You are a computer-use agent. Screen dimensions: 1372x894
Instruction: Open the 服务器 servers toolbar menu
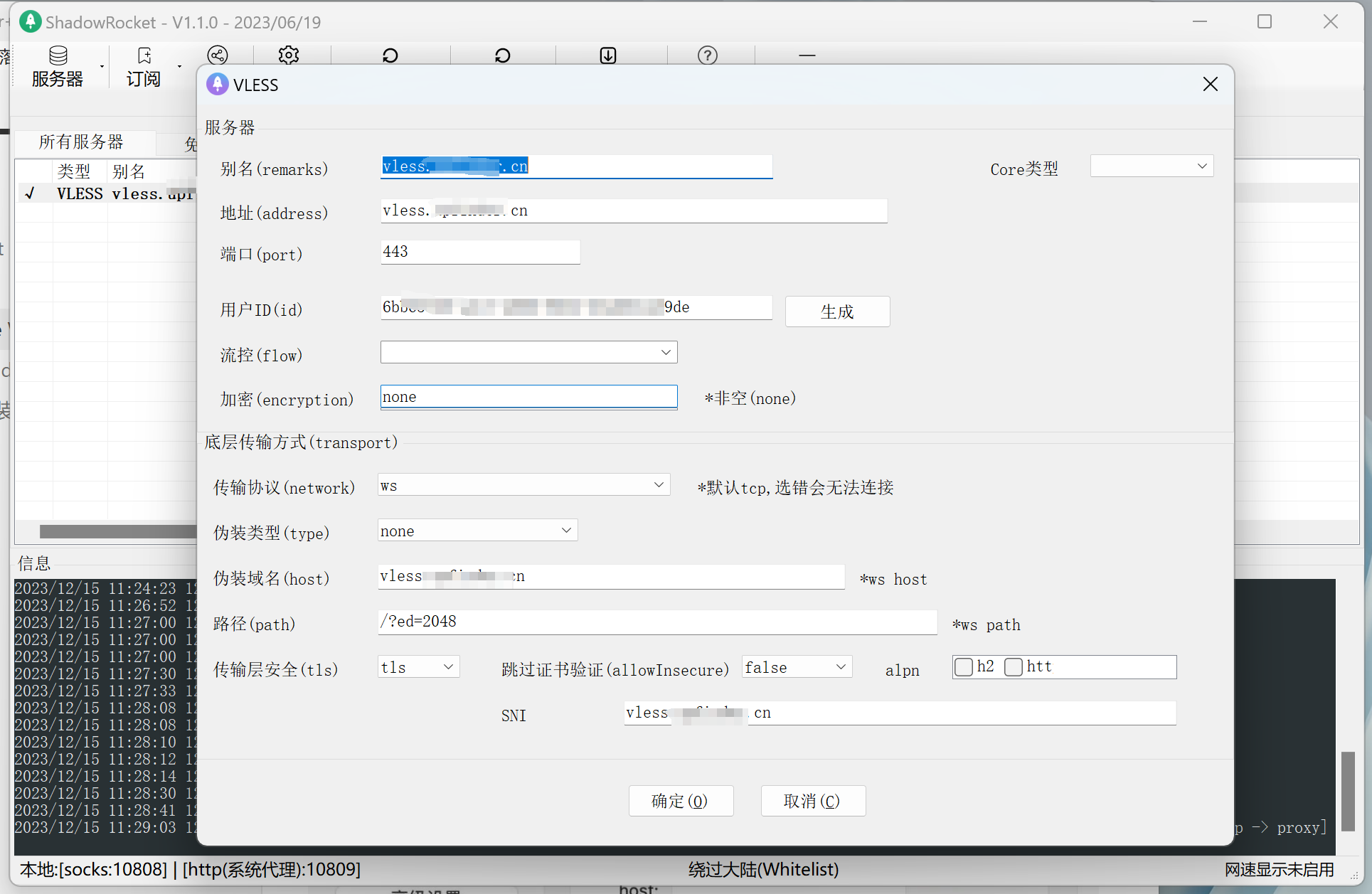[58, 67]
